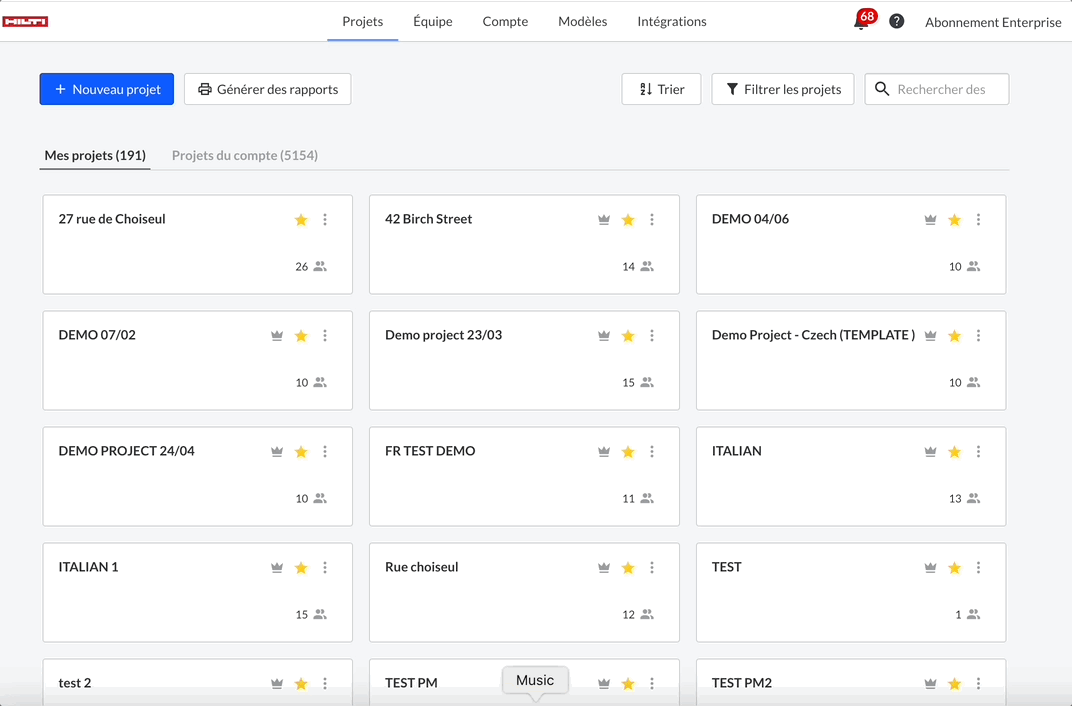Open the TEST PM2 project card

pos(851,682)
